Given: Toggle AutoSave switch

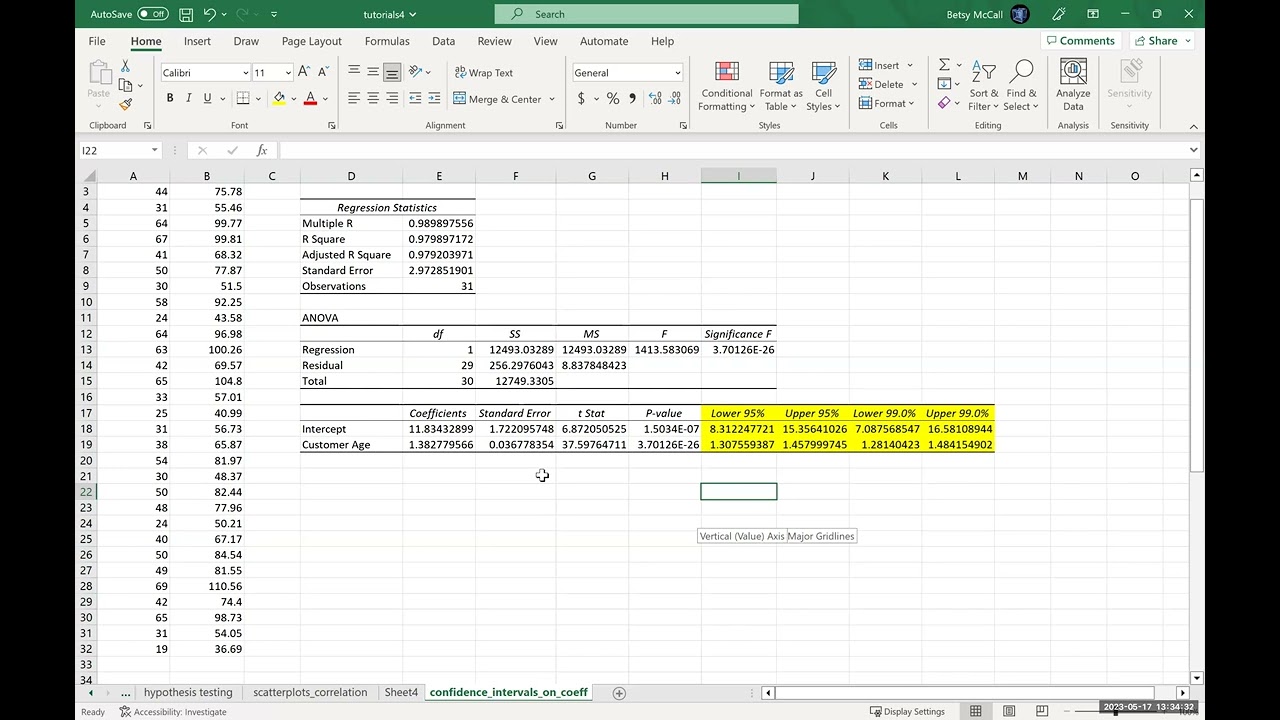Looking at the screenshot, I should (153, 14).
